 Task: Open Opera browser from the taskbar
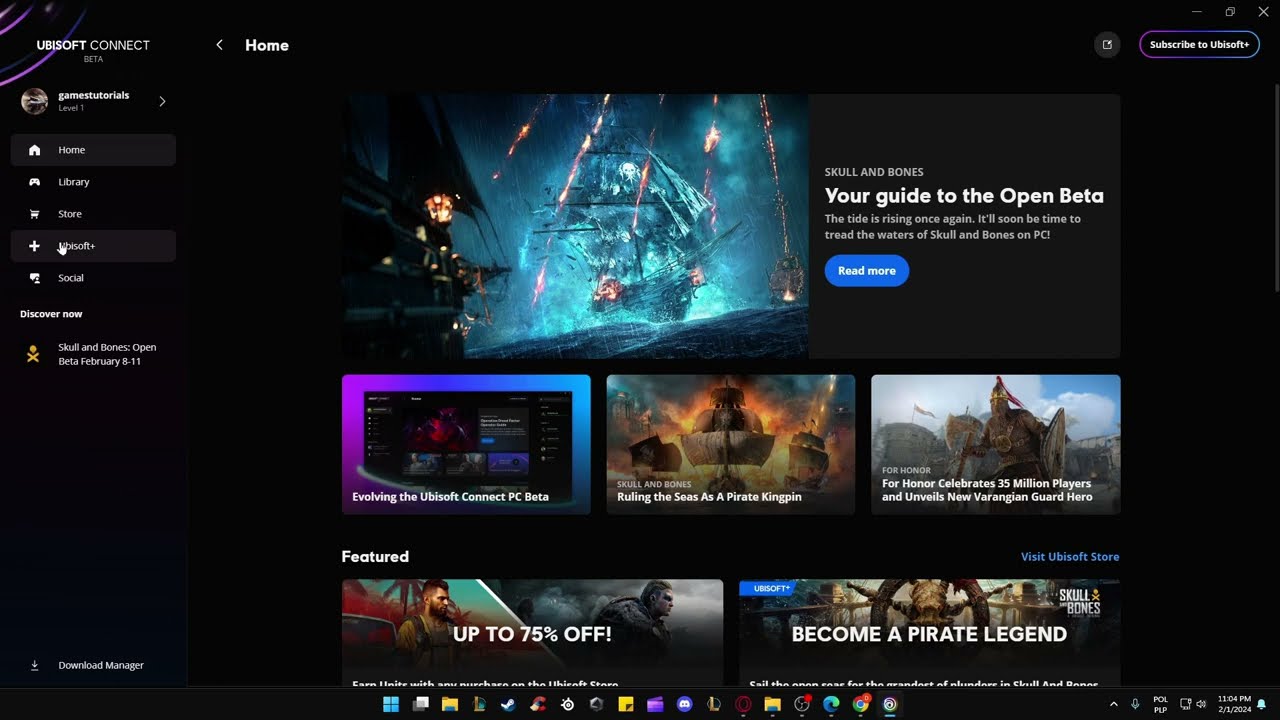coord(743,704)
